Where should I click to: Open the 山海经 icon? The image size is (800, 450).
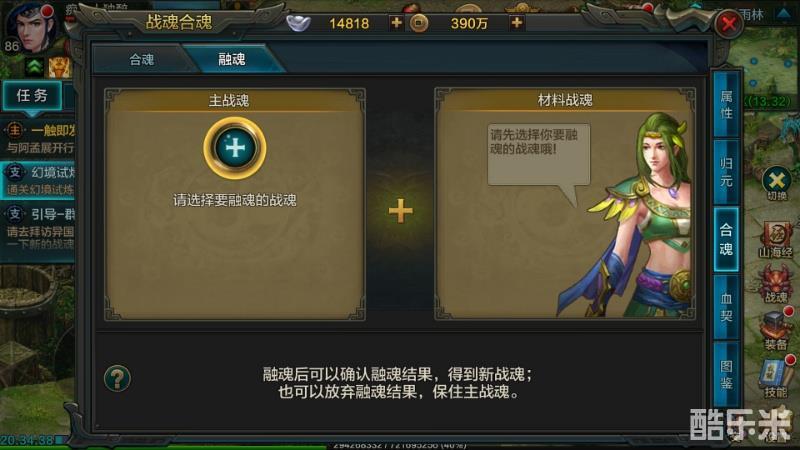(x=776, y=239)
